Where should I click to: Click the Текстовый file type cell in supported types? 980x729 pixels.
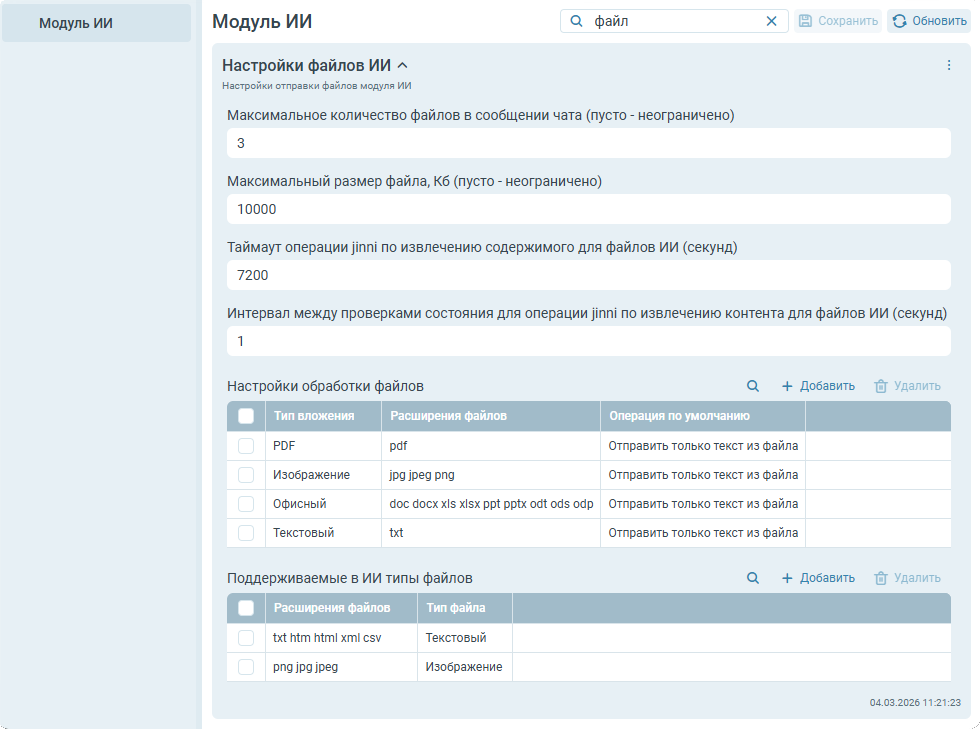[465, 638]
